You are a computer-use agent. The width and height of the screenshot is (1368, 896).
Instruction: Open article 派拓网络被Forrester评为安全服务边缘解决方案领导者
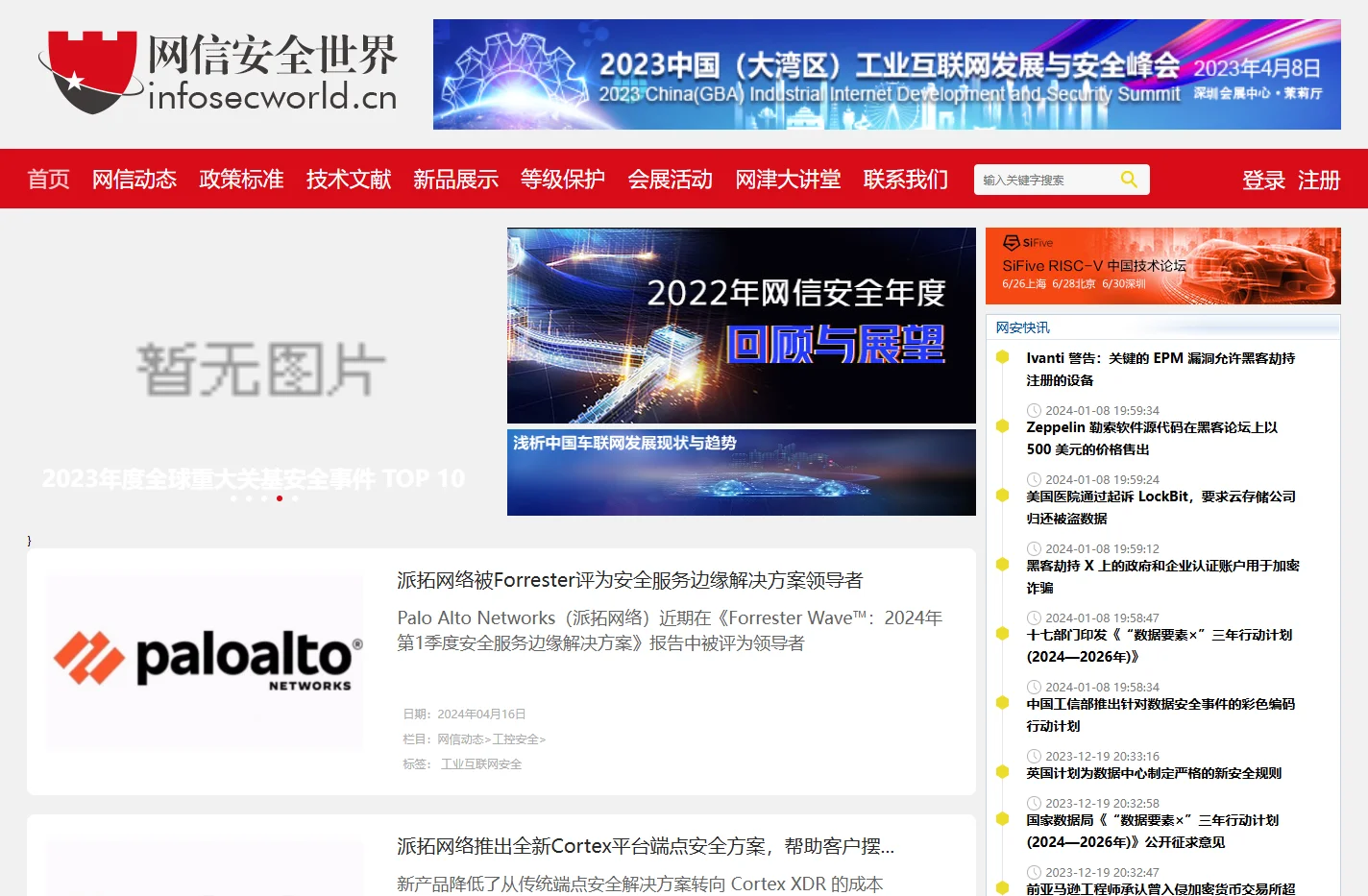630,580
